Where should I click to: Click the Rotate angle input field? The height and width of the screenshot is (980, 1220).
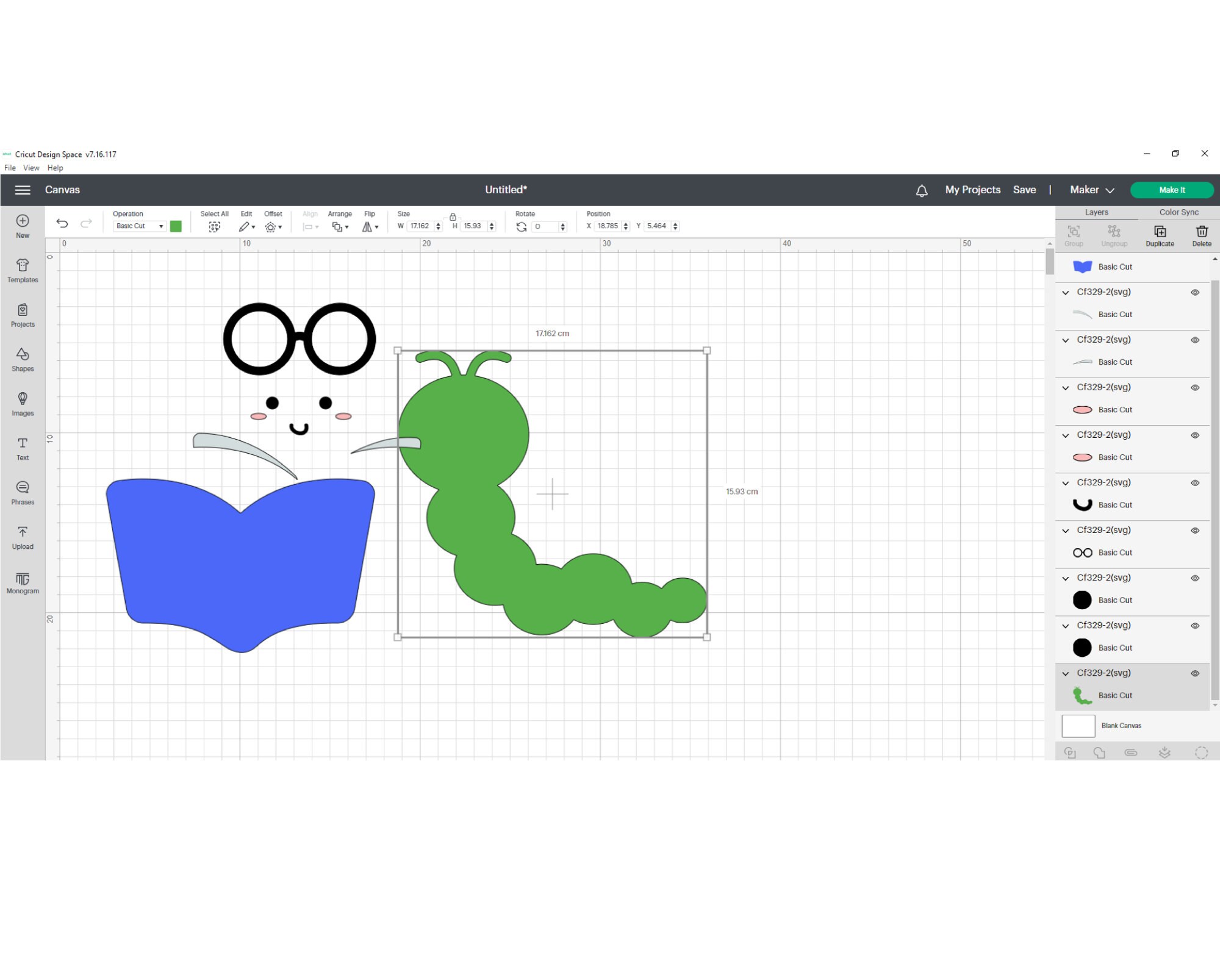545,227
